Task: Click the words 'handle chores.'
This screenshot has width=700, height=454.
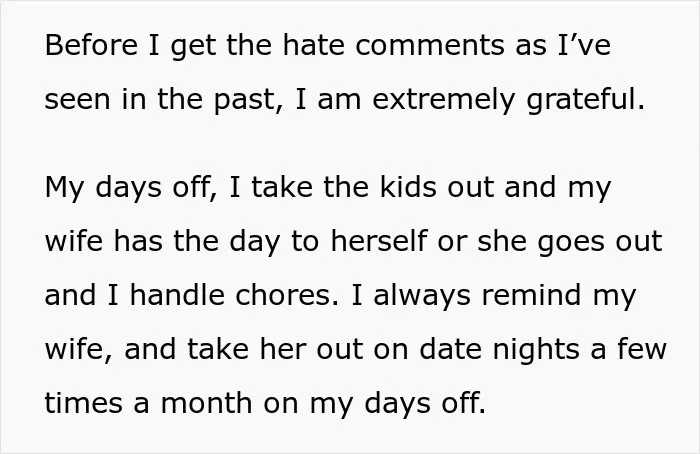Action: [x=235, y=295]
